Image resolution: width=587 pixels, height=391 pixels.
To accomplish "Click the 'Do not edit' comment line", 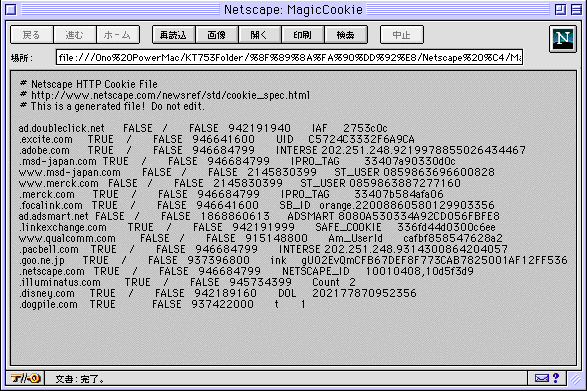I will click(112, 106).
